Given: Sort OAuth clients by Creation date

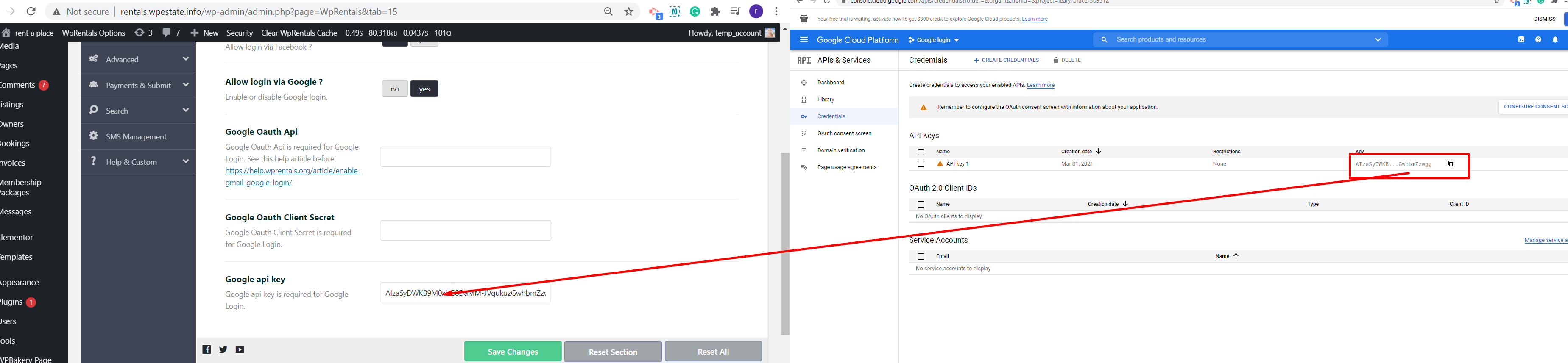Looking at the screenshot, I should pos(1108,204).
